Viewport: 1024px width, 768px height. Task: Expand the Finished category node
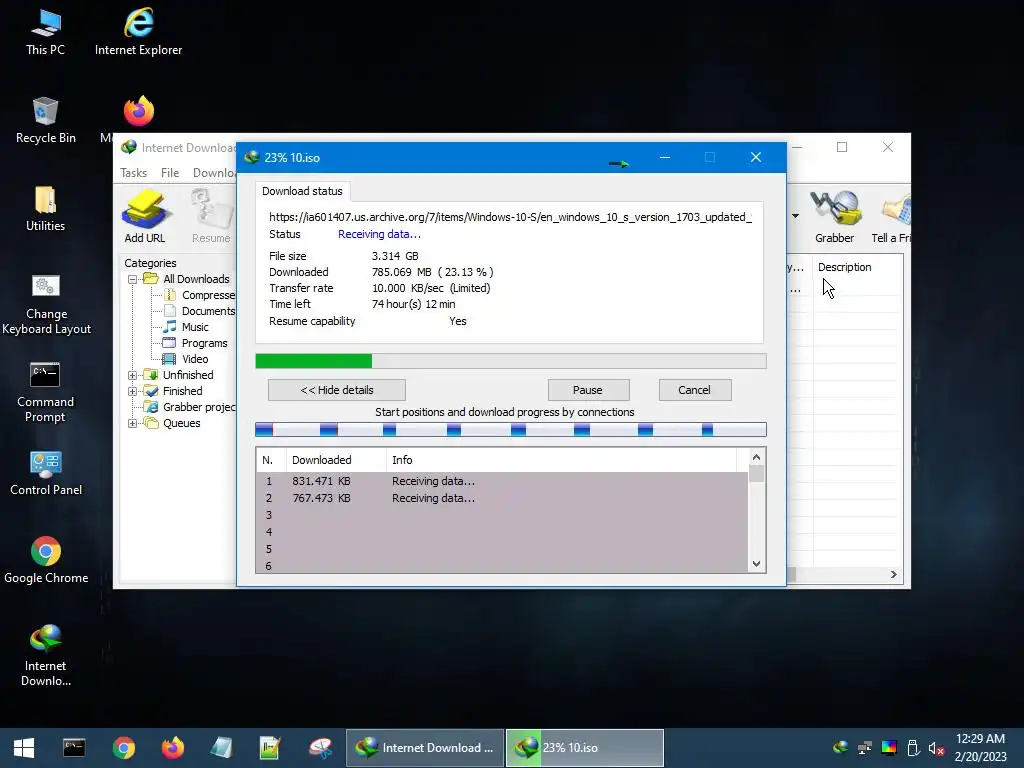point(133,391)
